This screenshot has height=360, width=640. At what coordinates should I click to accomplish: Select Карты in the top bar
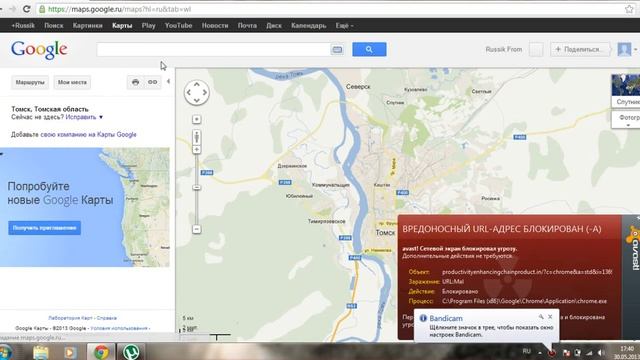click(122, 25)
